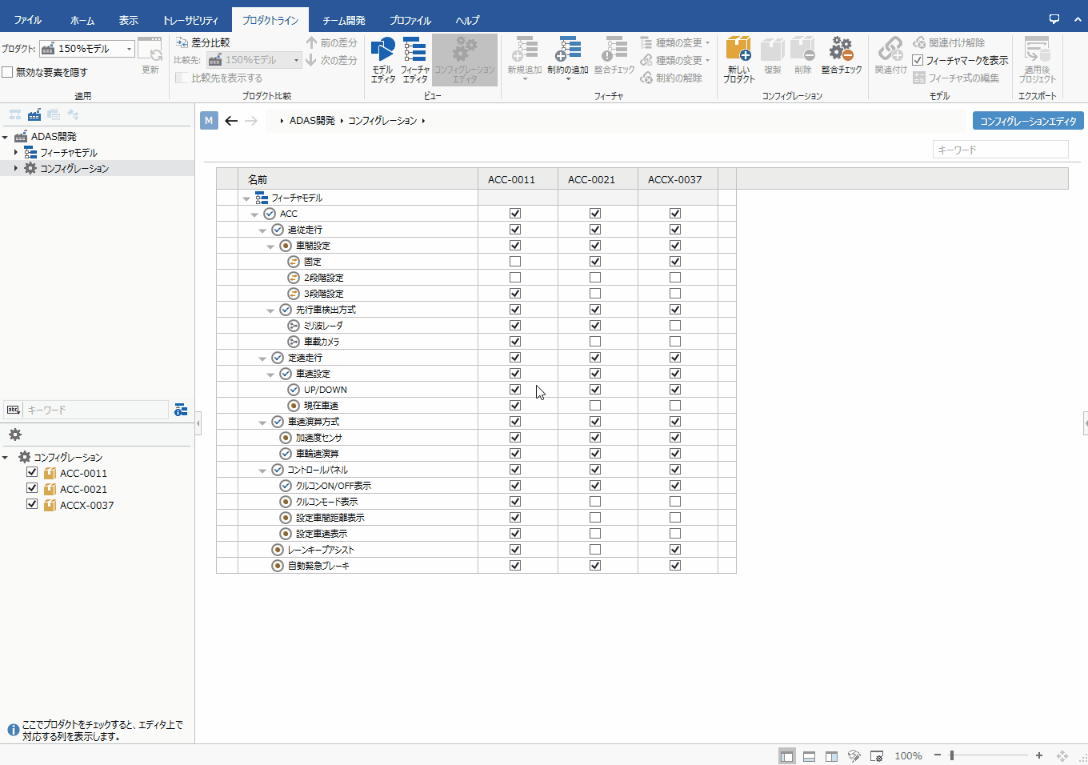Collapse the コントロールパネル row in the table
1088x765 pixels.
tap(263, 469)
